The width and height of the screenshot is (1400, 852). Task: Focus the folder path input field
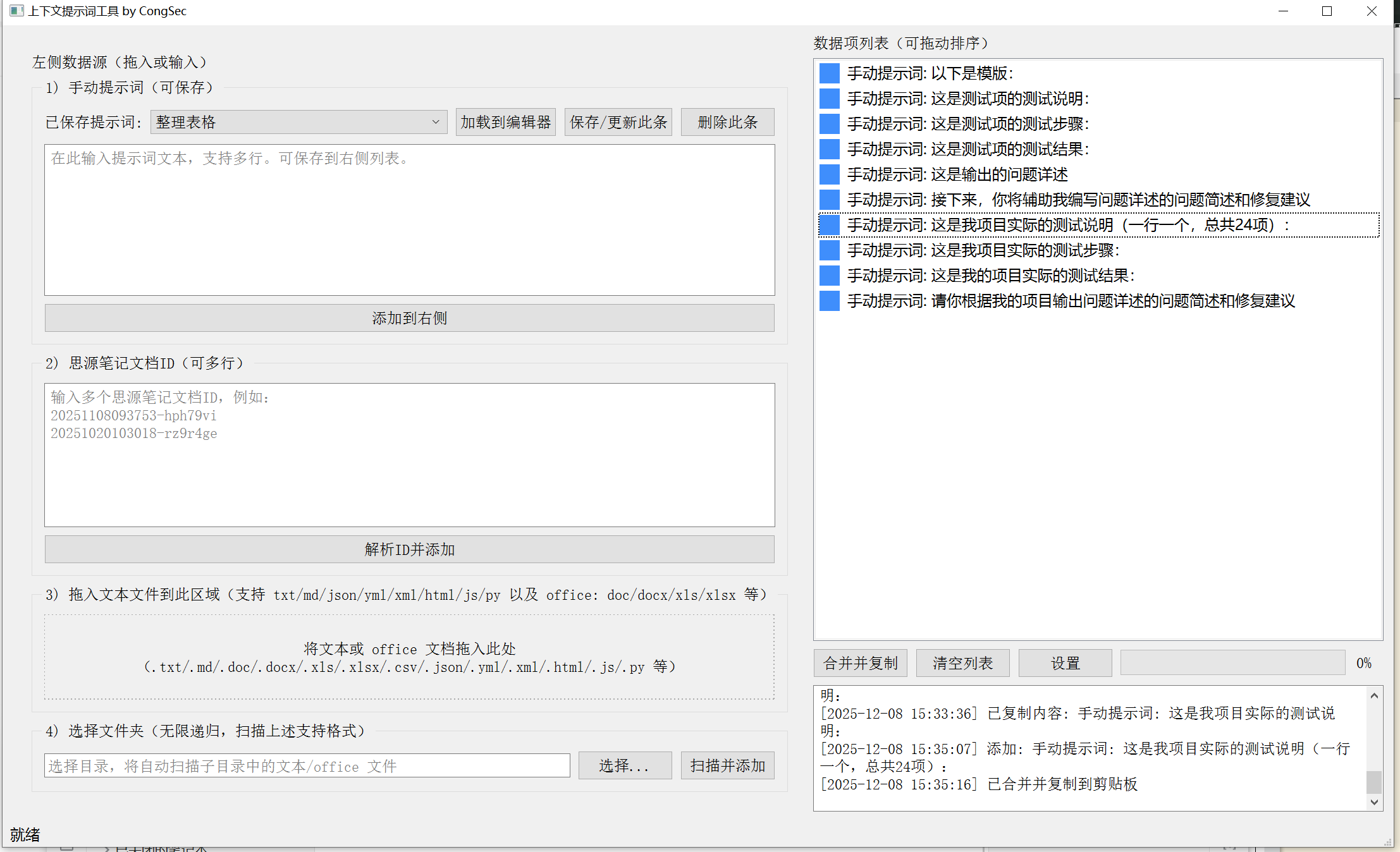pos(307,766)
